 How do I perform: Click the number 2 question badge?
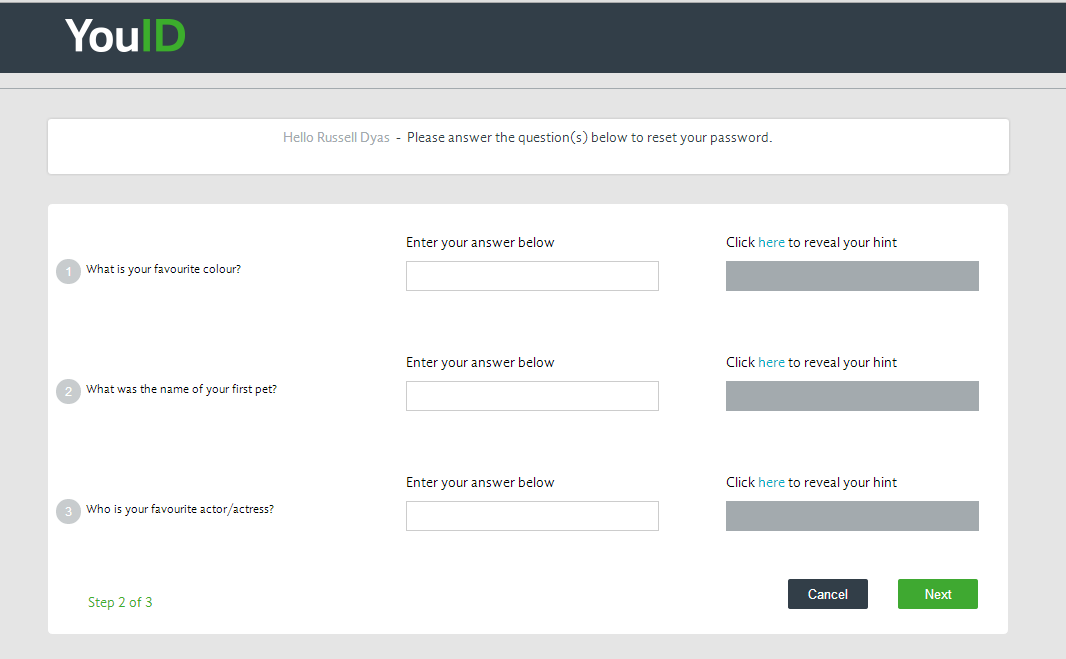[x=68, y=391]
